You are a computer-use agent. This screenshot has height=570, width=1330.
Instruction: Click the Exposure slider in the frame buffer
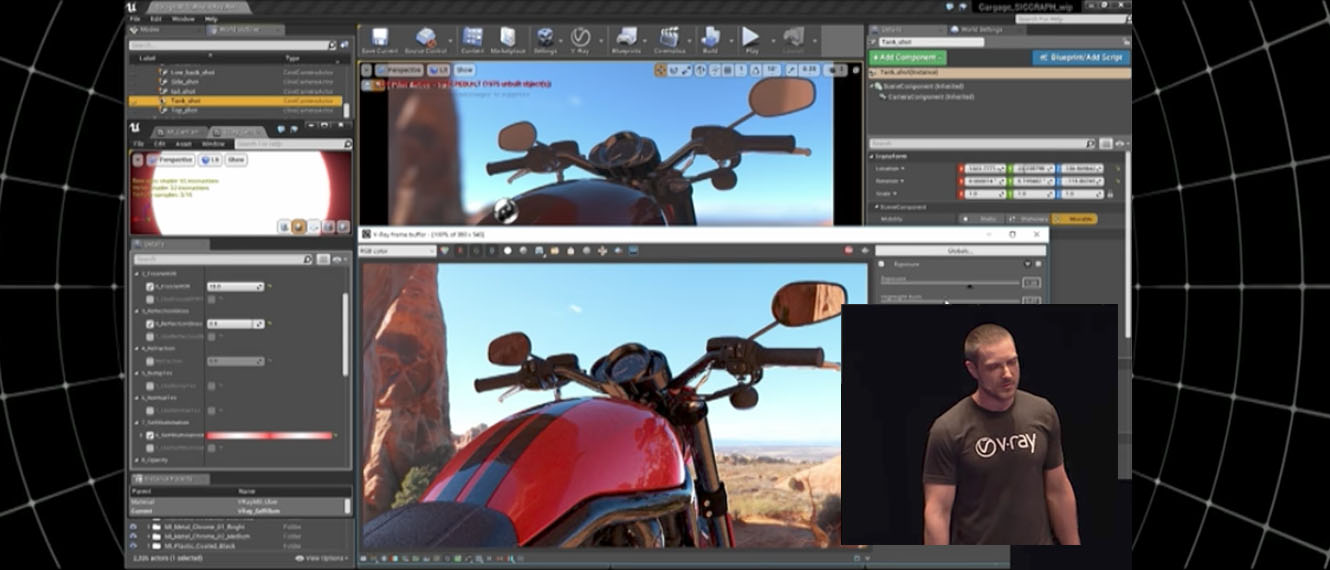point(948,286)
